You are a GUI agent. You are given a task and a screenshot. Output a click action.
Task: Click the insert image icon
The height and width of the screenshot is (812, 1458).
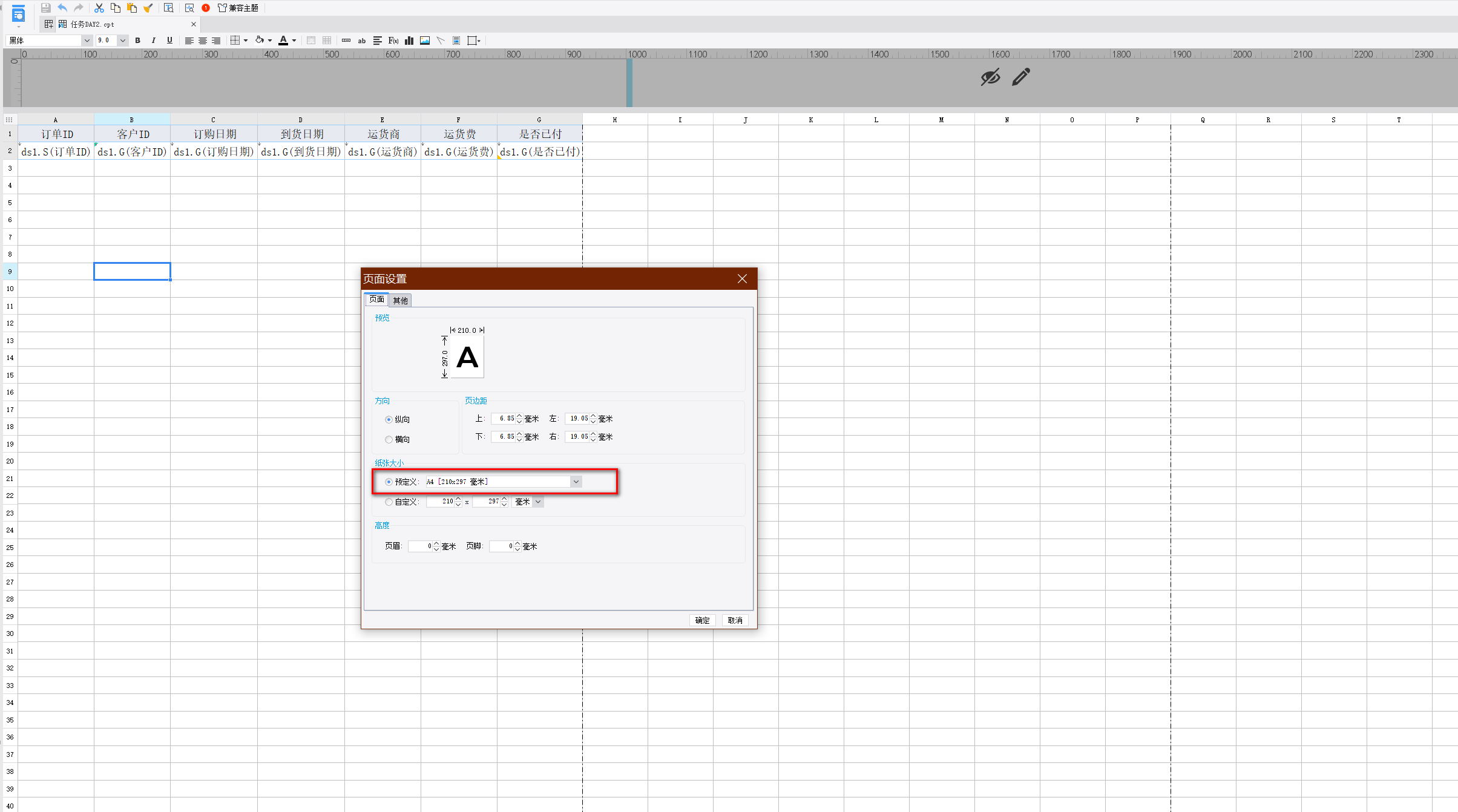(425, 41)
